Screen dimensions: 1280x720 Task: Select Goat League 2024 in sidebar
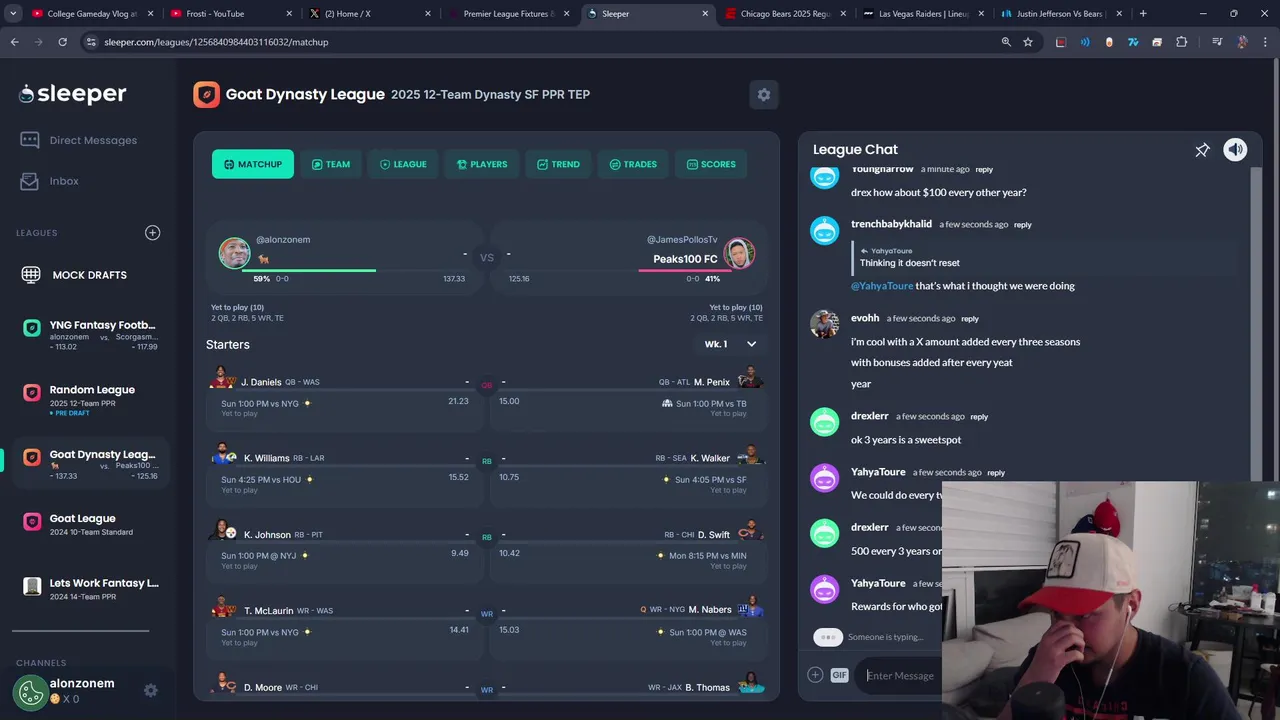(x=90, y=525)
